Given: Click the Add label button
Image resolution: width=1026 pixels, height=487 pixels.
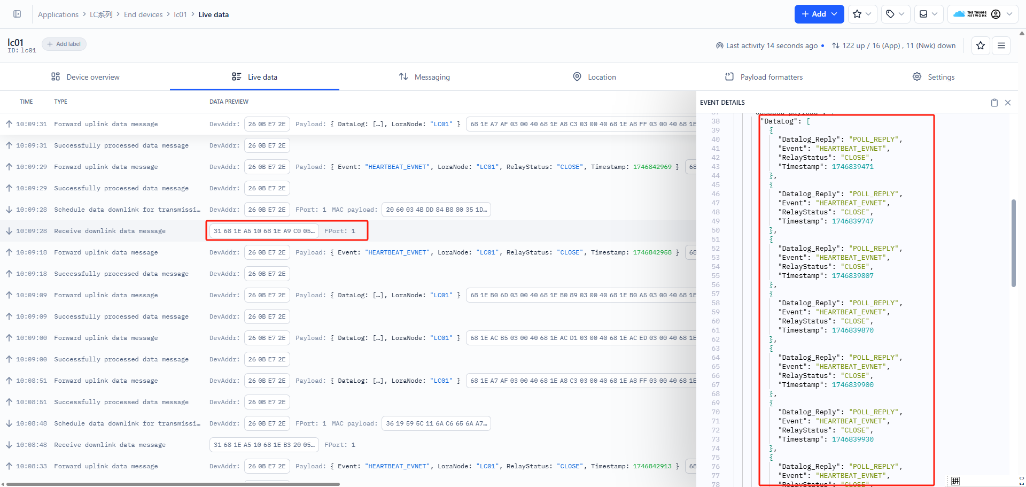Looking at the screenshot, I should pyautogui.click(x=64, y=44).
